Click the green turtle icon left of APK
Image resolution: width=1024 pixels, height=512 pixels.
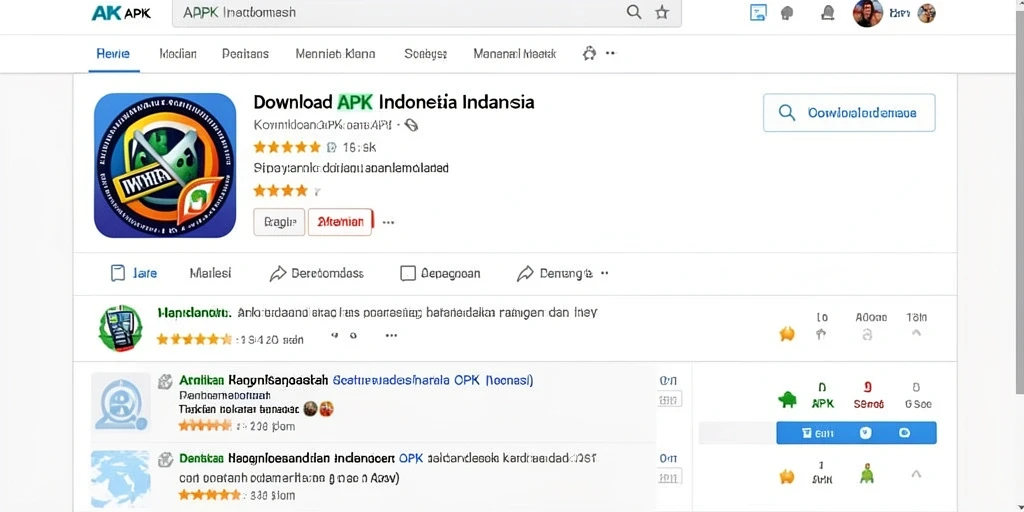pyautogui.click(x=787, y=400)
